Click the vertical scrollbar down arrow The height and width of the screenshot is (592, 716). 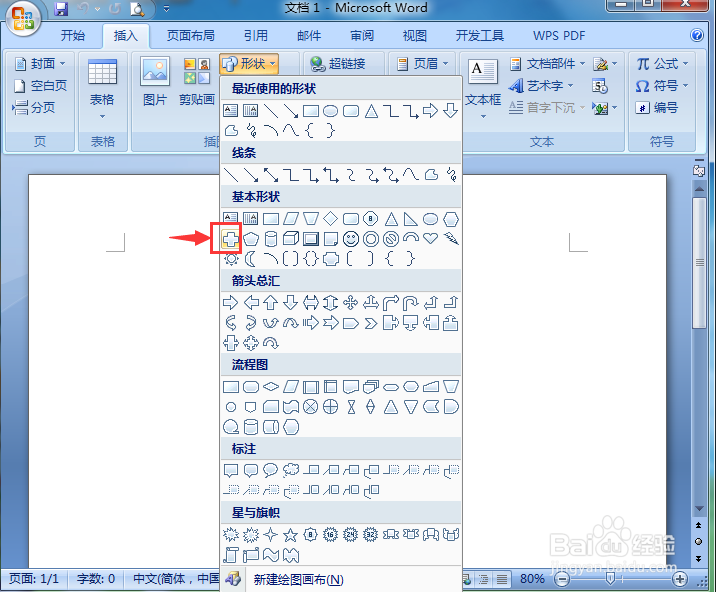click(699, 508)
